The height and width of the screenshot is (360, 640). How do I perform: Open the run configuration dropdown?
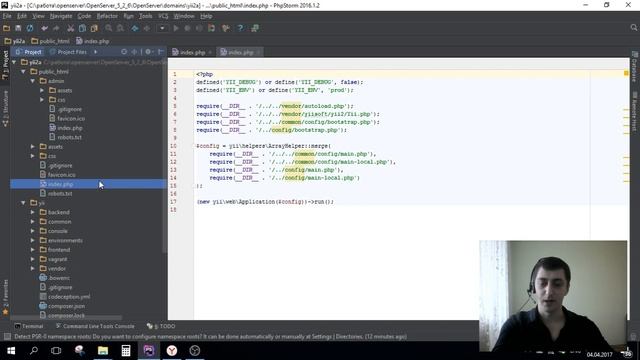162,28
